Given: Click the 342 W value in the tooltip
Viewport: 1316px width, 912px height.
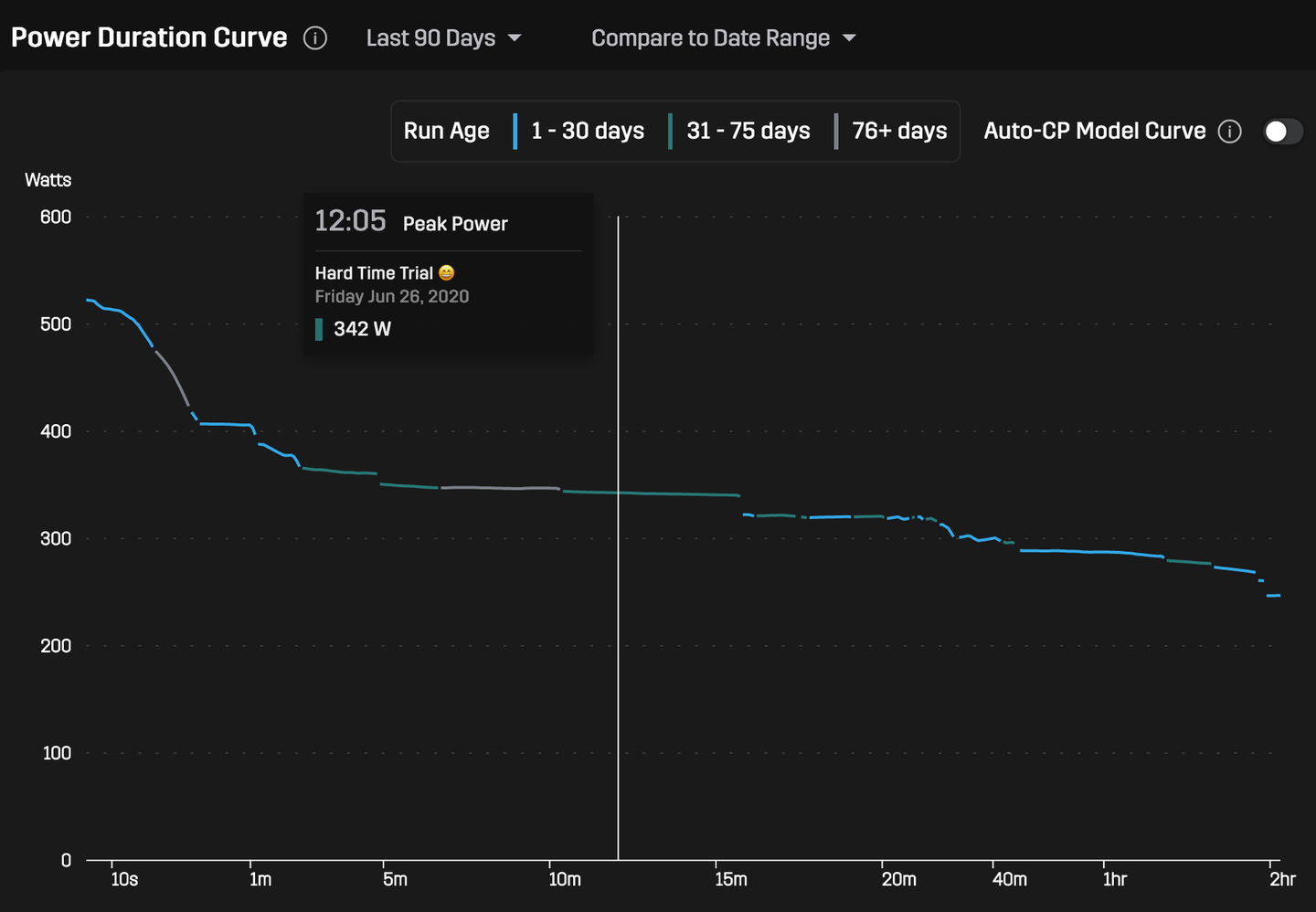Looking at the screenshot, I should pyautogui.click(x=366, y=329).
